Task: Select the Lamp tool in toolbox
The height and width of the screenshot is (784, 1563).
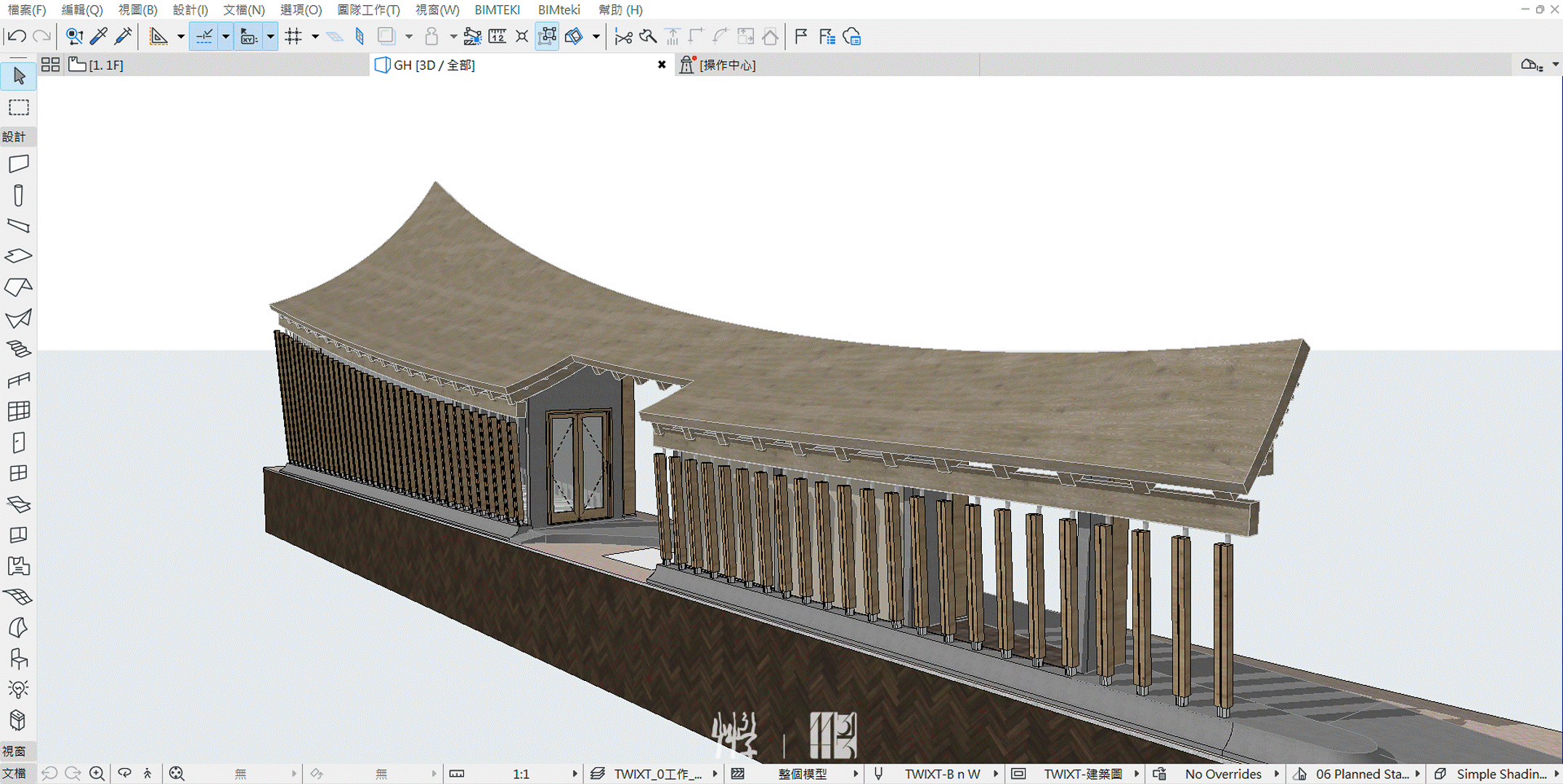Action: pyautogui.click(x=19, y=688)
